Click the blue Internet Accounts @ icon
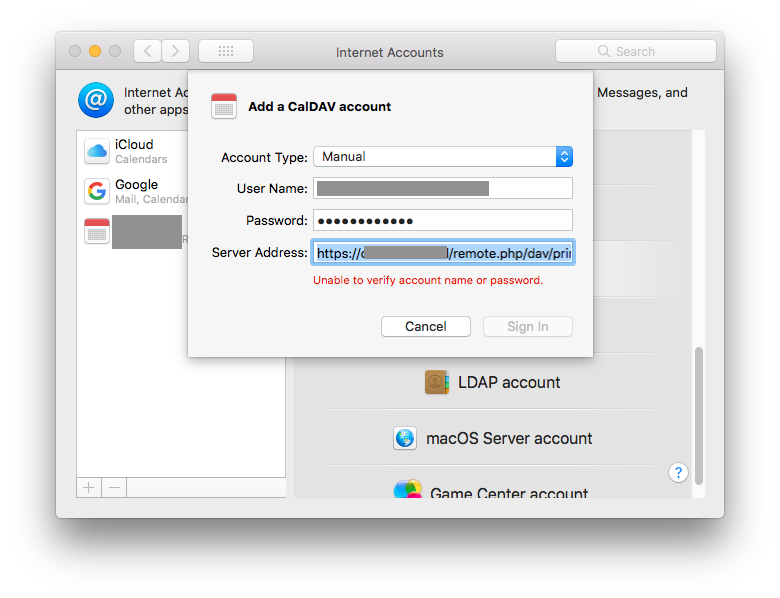 point(96,100)
